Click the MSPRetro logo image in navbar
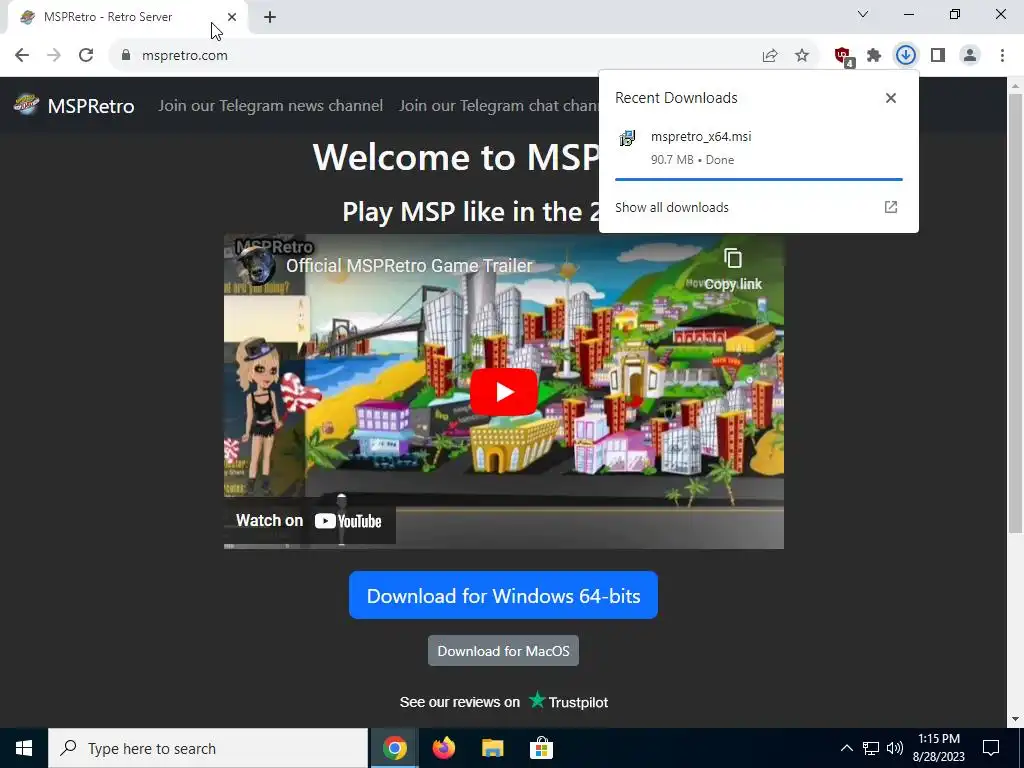This screenshot has width=1024, height=768. click(27, 104)
